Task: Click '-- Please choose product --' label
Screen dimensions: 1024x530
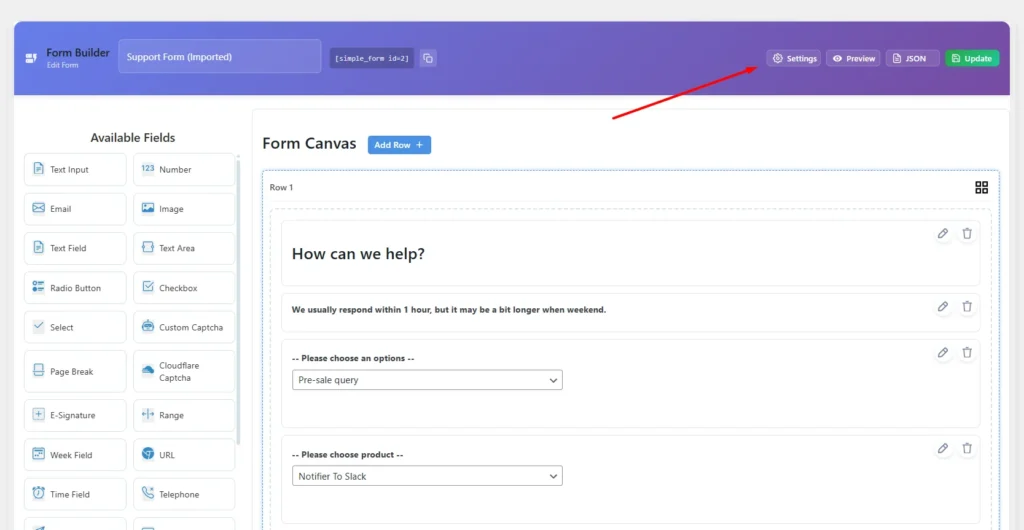Action: click(x=347, y=454)
